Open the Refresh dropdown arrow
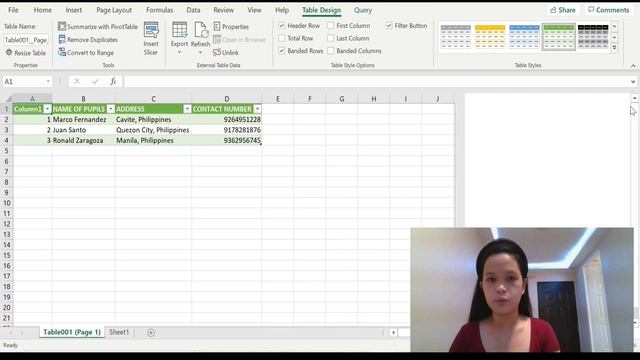Screen dimensions: 640x360 point(200,53)
